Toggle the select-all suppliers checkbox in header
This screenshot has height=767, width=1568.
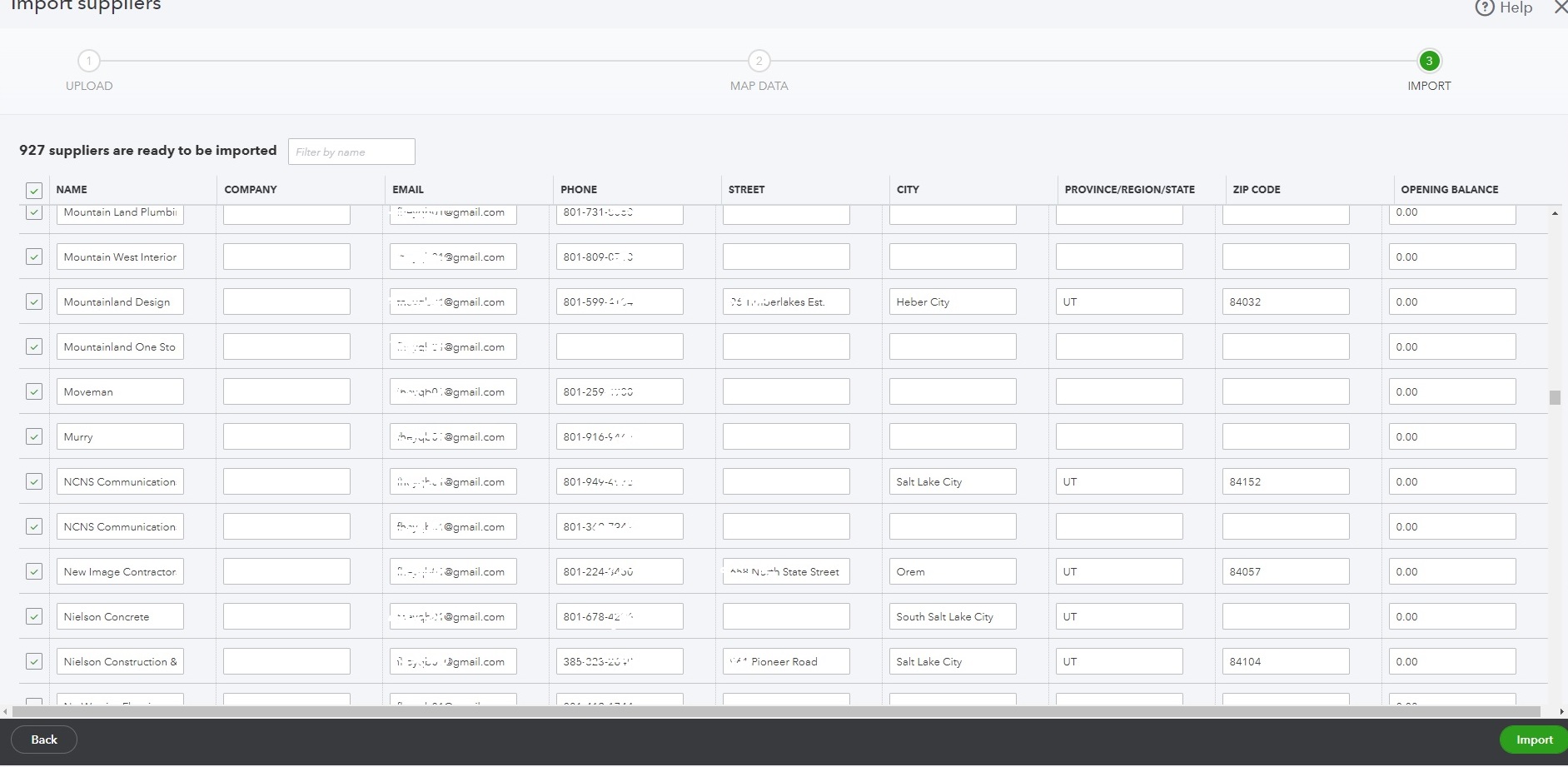(x=34, y=191)
